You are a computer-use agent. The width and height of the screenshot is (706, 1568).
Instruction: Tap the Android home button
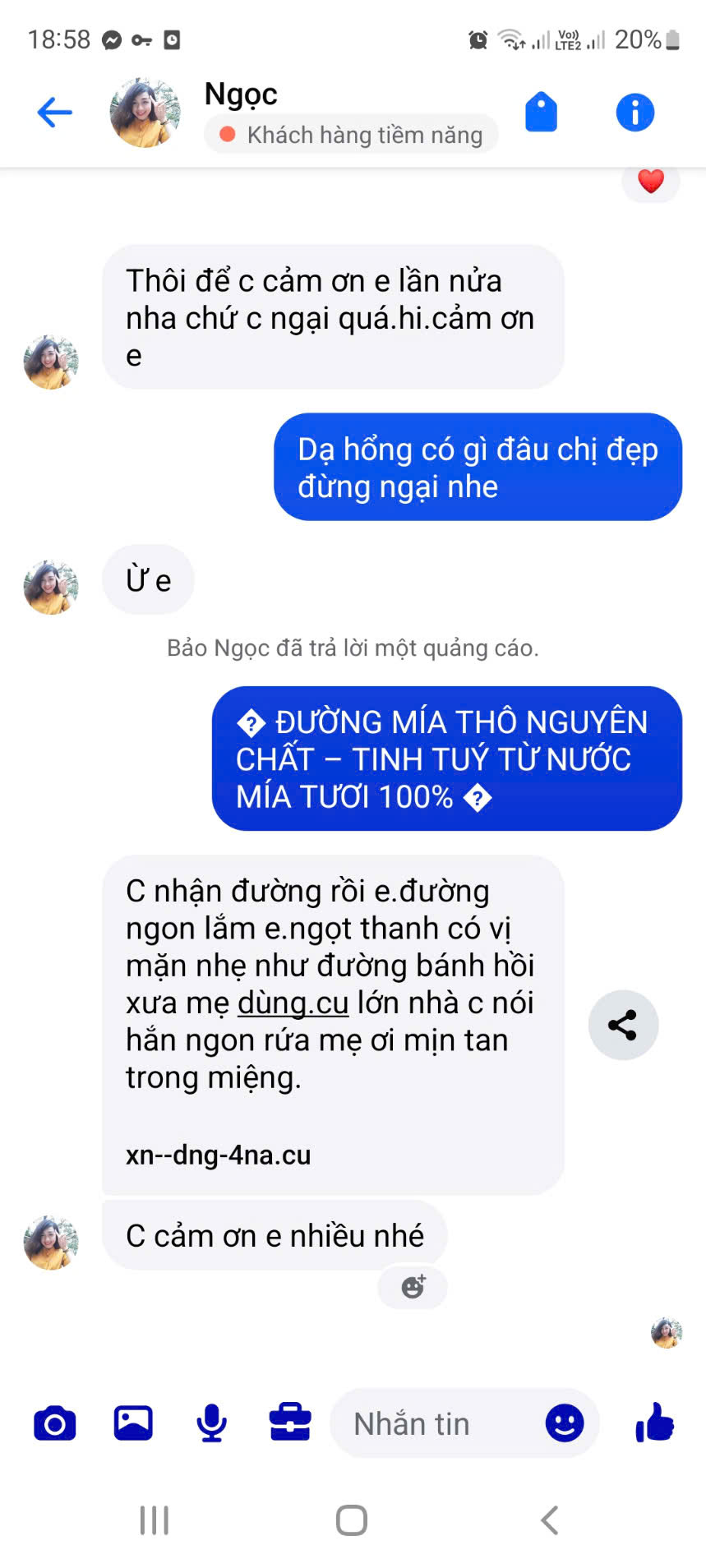pyautogui.click(x=352, y=1520)
